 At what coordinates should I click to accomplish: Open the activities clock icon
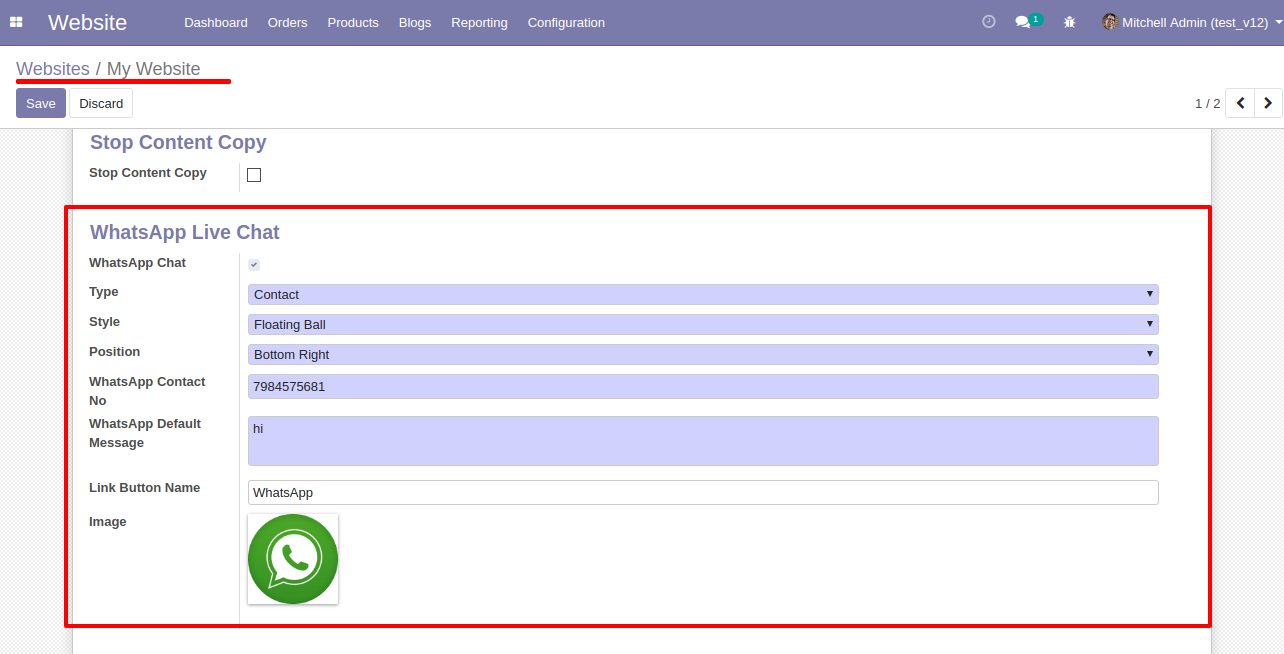(989, 21)
